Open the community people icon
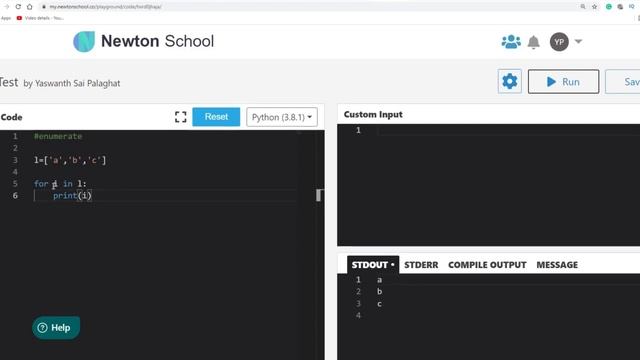Viewport: 640px width, 360px height. click(511, 42)
